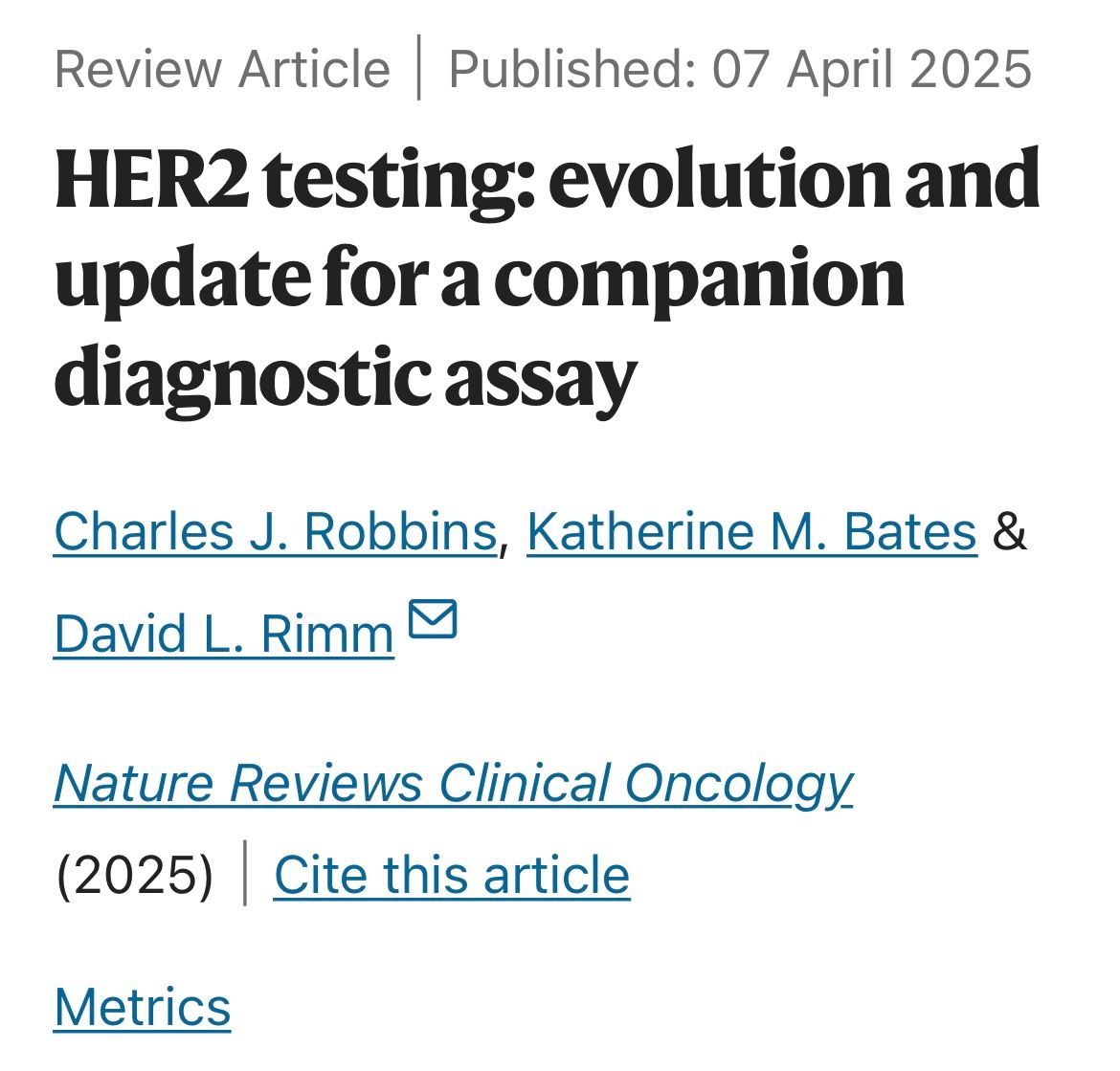Screen dimensions: 1120x1071
Task: Select Cite this article link
Action: click(x=452, y=876)
